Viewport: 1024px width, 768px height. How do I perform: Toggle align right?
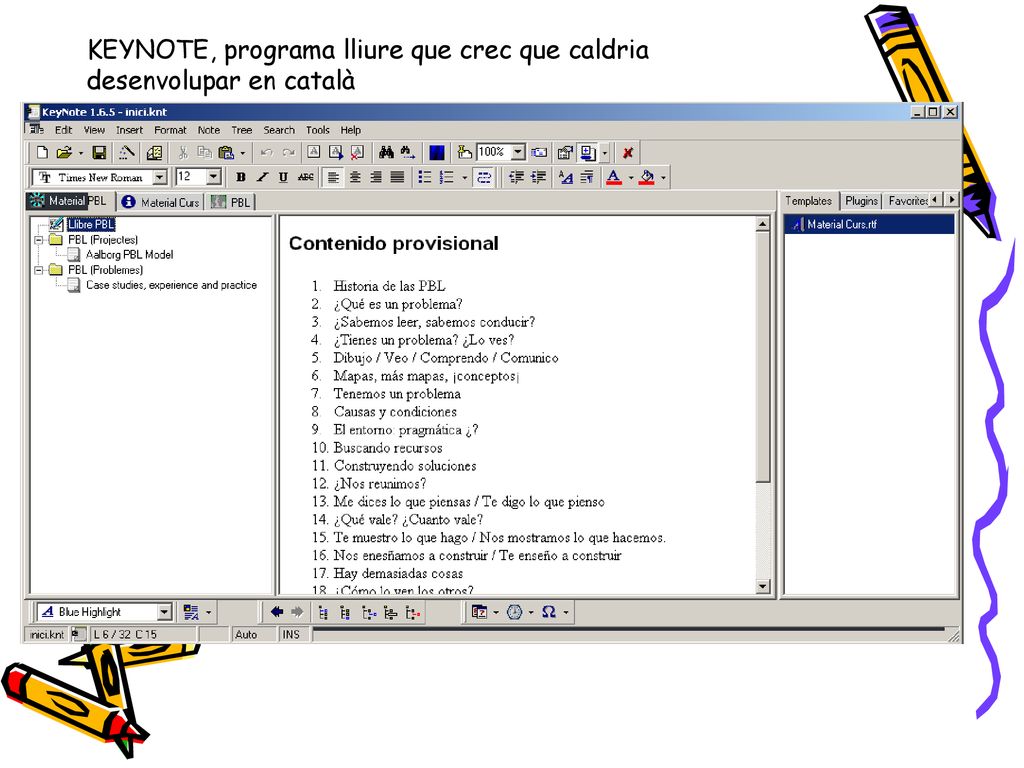376,177
